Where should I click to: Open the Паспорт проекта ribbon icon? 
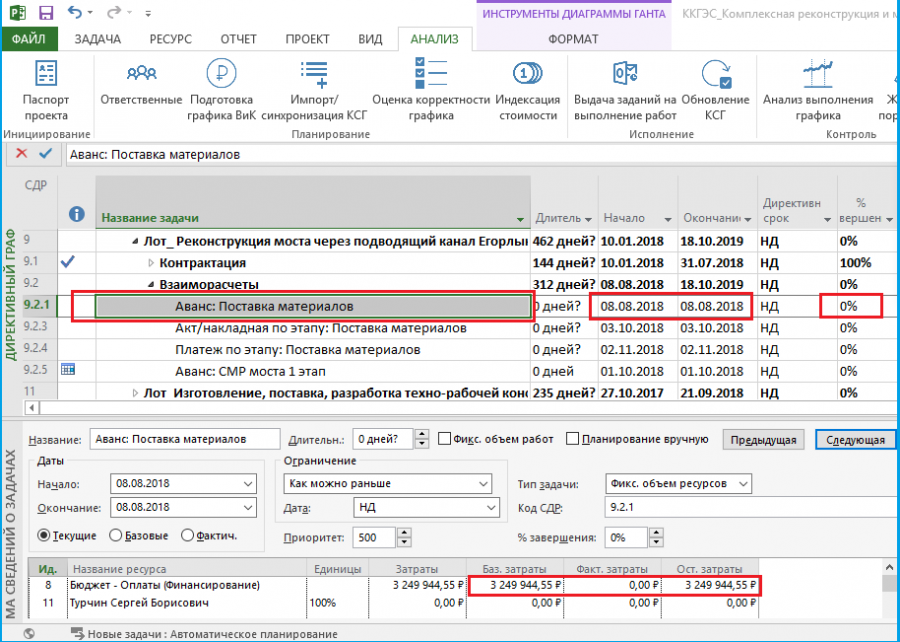click(x=46, y=73)
